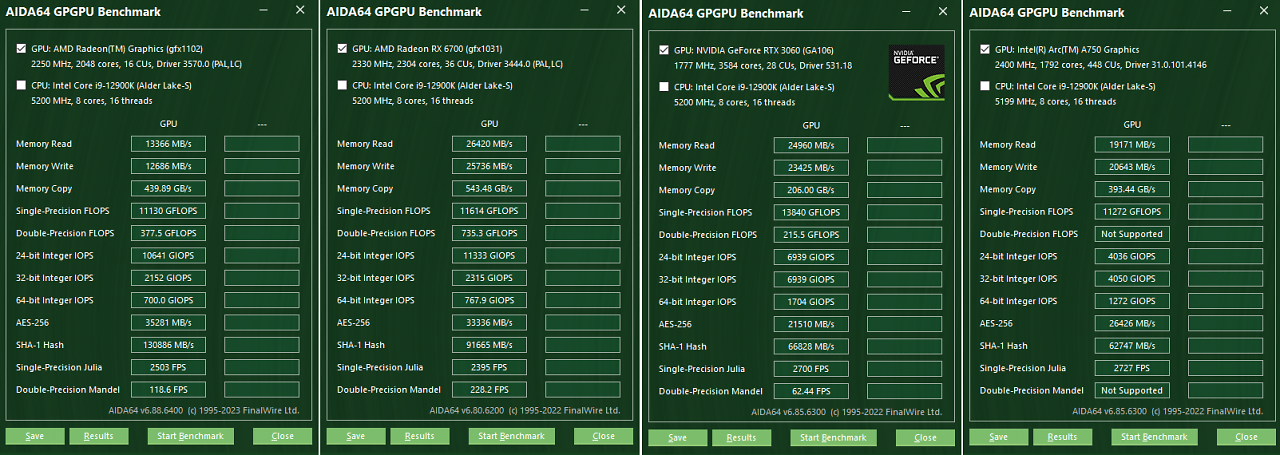
Task: Click Save in the gfx1102 window
Action: [34, 436]
